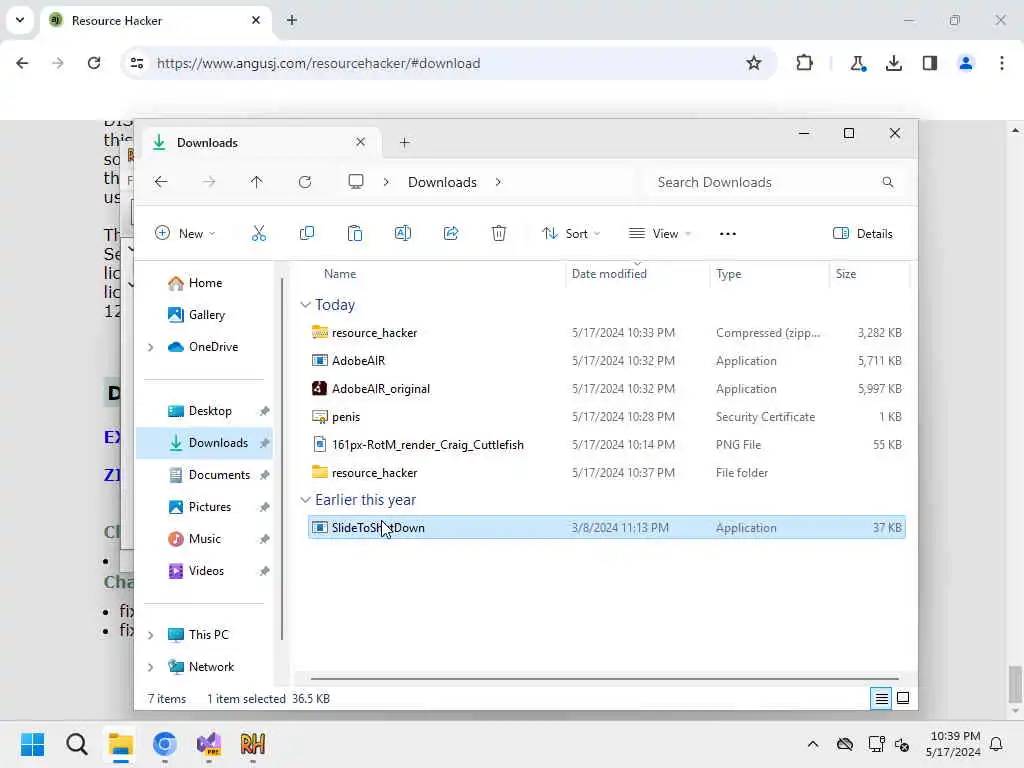
Task: Add a new File Explorer tab
Action: click(405, 142)
